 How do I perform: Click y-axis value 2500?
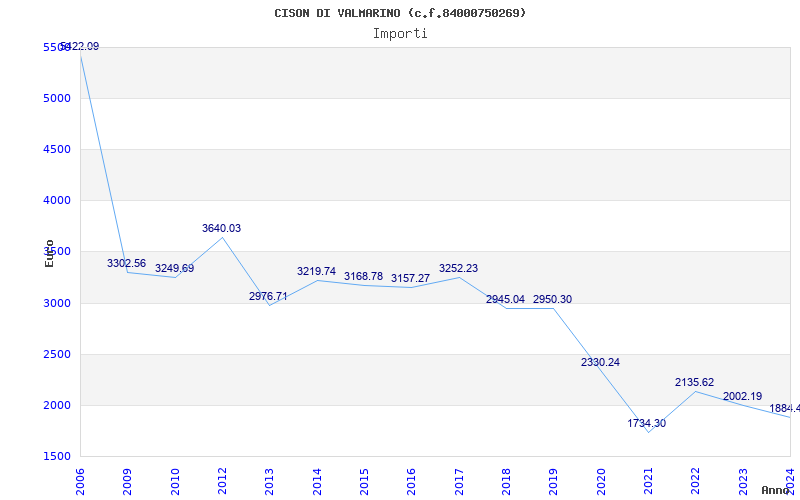[x=57, y=355]
